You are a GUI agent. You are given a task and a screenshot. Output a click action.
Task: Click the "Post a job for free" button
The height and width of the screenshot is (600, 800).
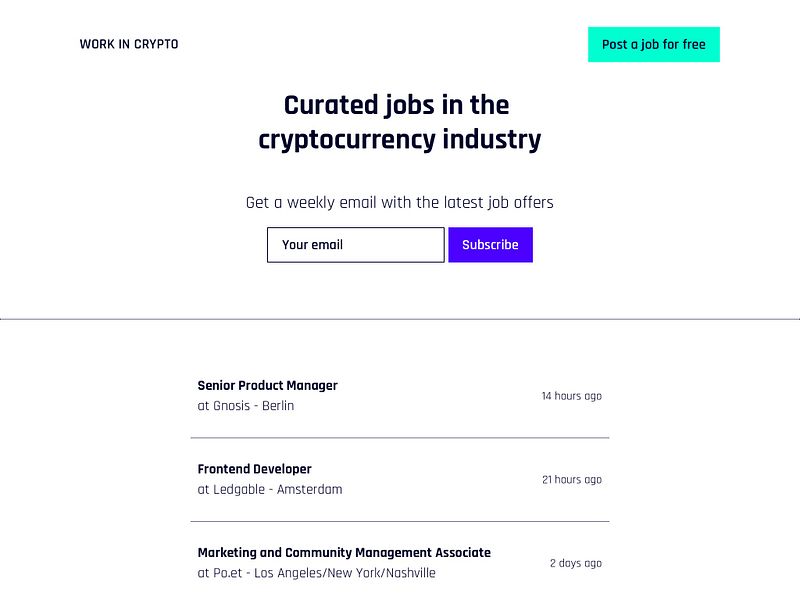(x=654, y=44)
